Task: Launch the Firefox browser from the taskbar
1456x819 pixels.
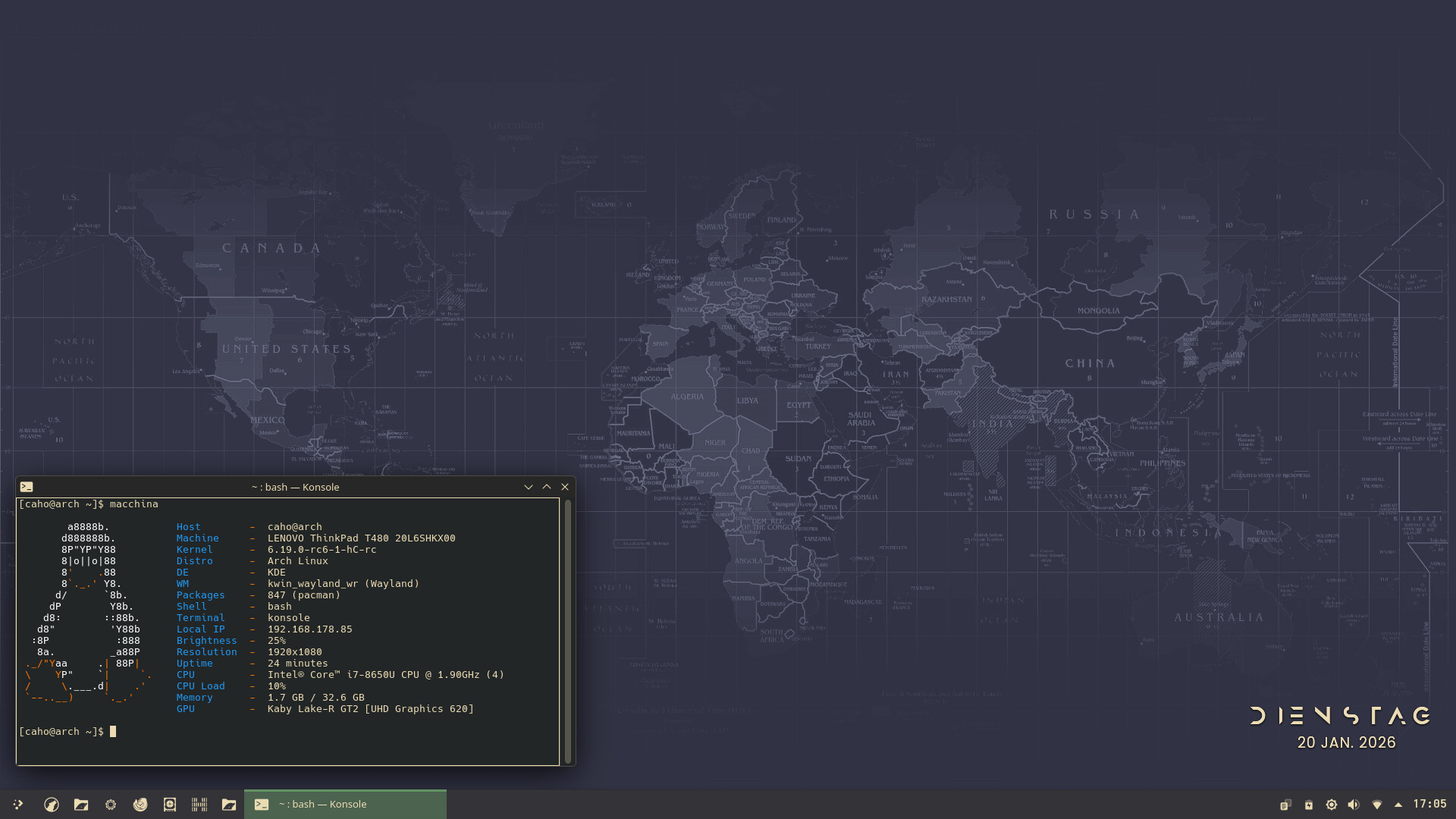Action: [x=140, y=805]
